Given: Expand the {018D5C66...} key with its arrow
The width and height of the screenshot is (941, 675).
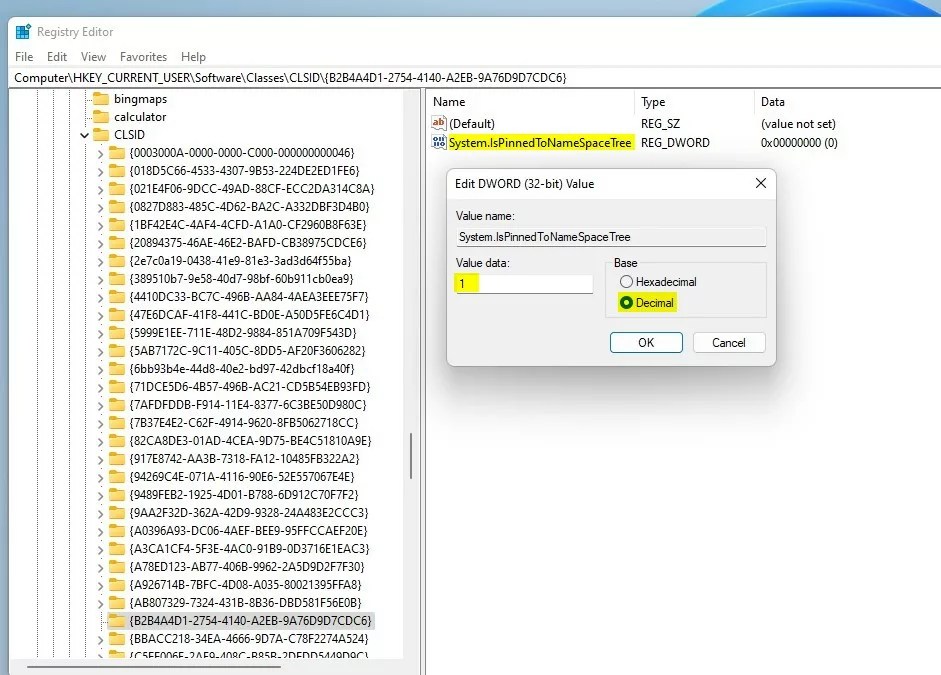Looking at the screenshot, I should click(100, 171).
